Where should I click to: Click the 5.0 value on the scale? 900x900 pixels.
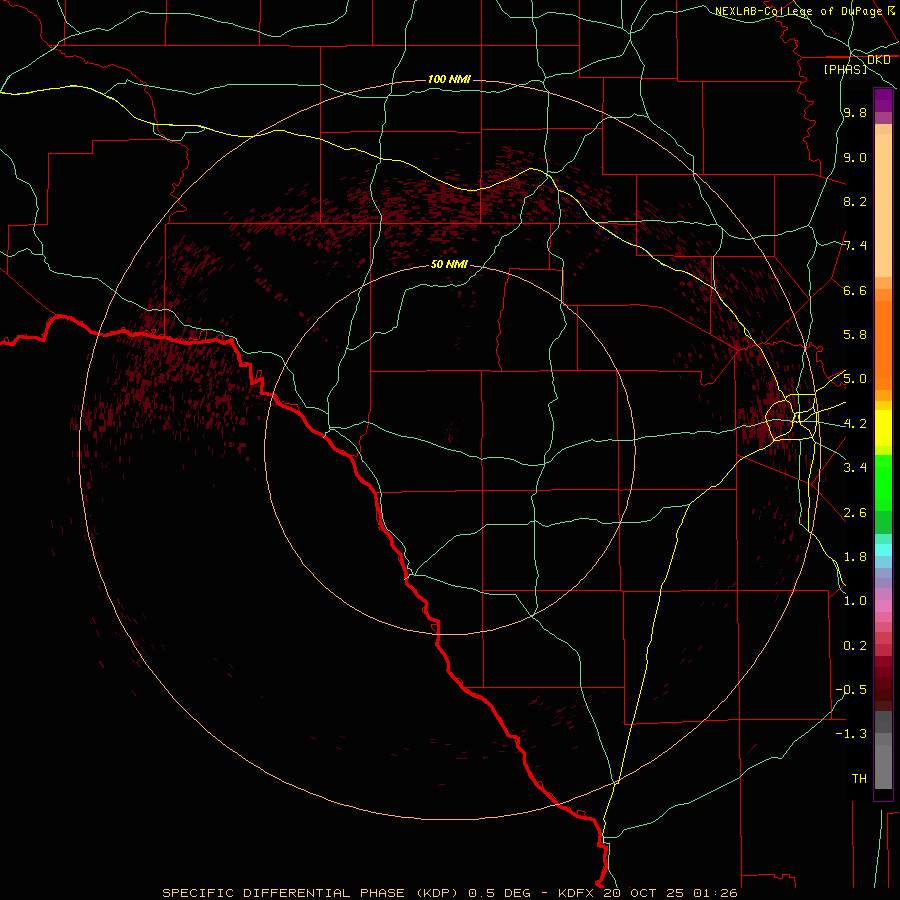(x=855, y=379)
